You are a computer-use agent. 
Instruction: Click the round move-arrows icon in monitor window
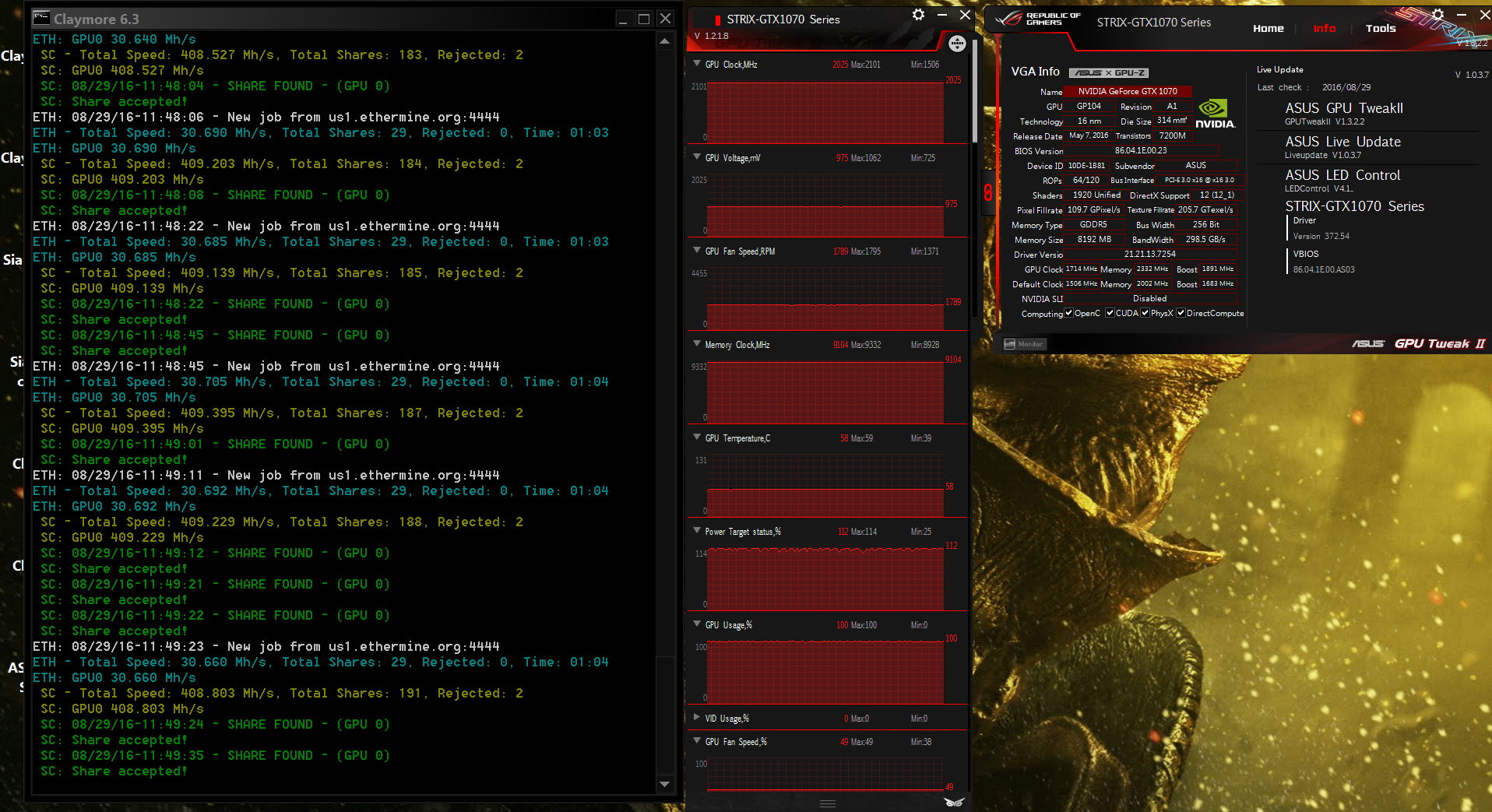[x=957, y=44]
